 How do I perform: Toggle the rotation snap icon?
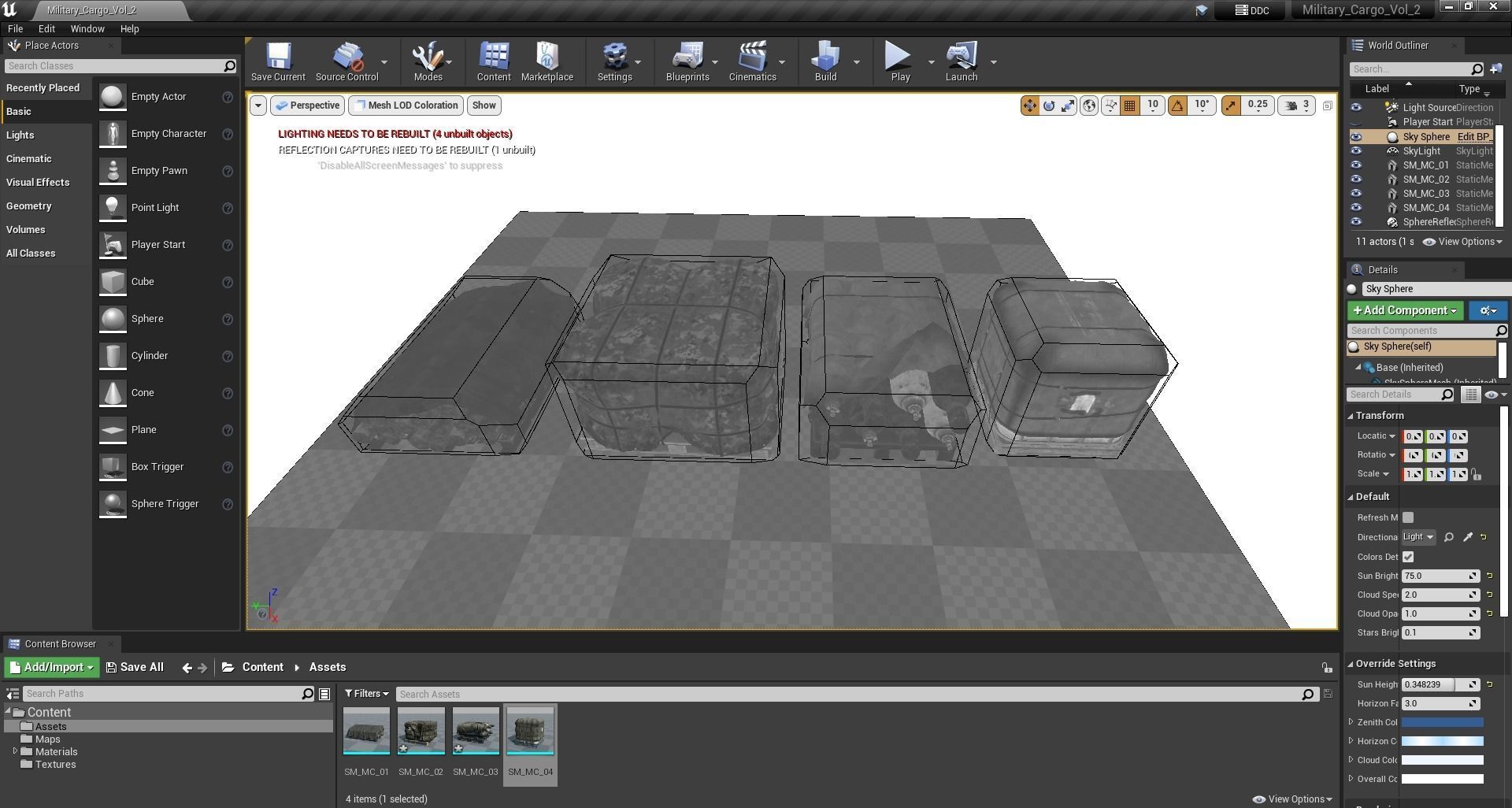1177,106
